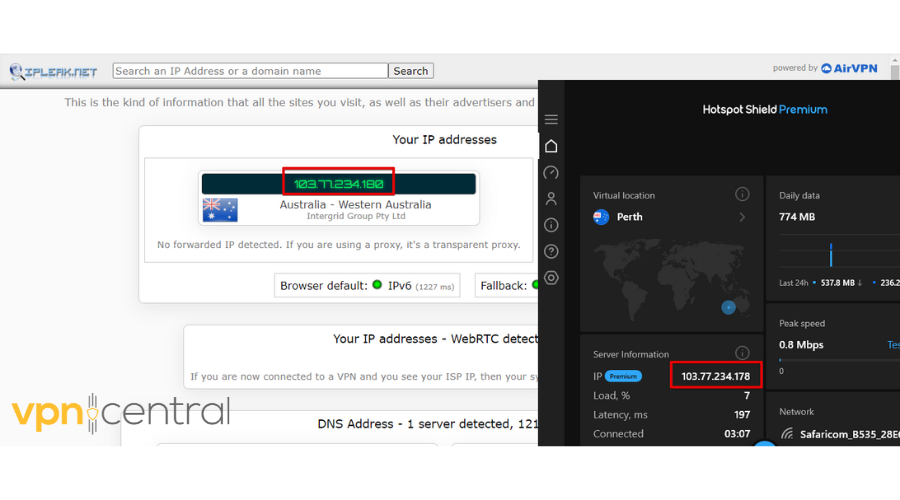Screen dimensions: 900x500
Task: Click the Load percent value 7
Action: (747, 396)
